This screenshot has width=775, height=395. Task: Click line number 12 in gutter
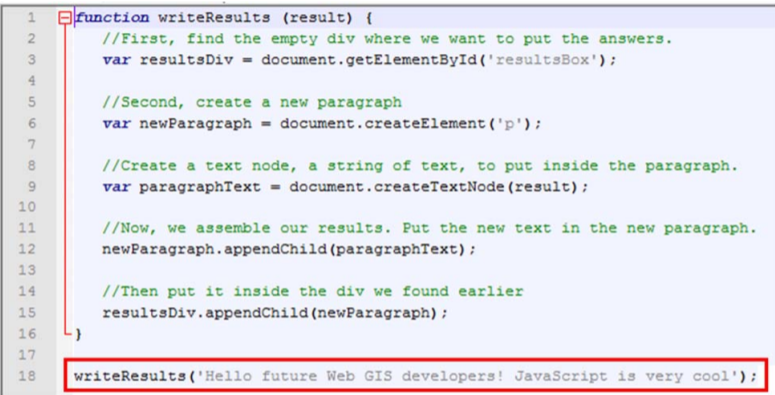click(27, 249)
